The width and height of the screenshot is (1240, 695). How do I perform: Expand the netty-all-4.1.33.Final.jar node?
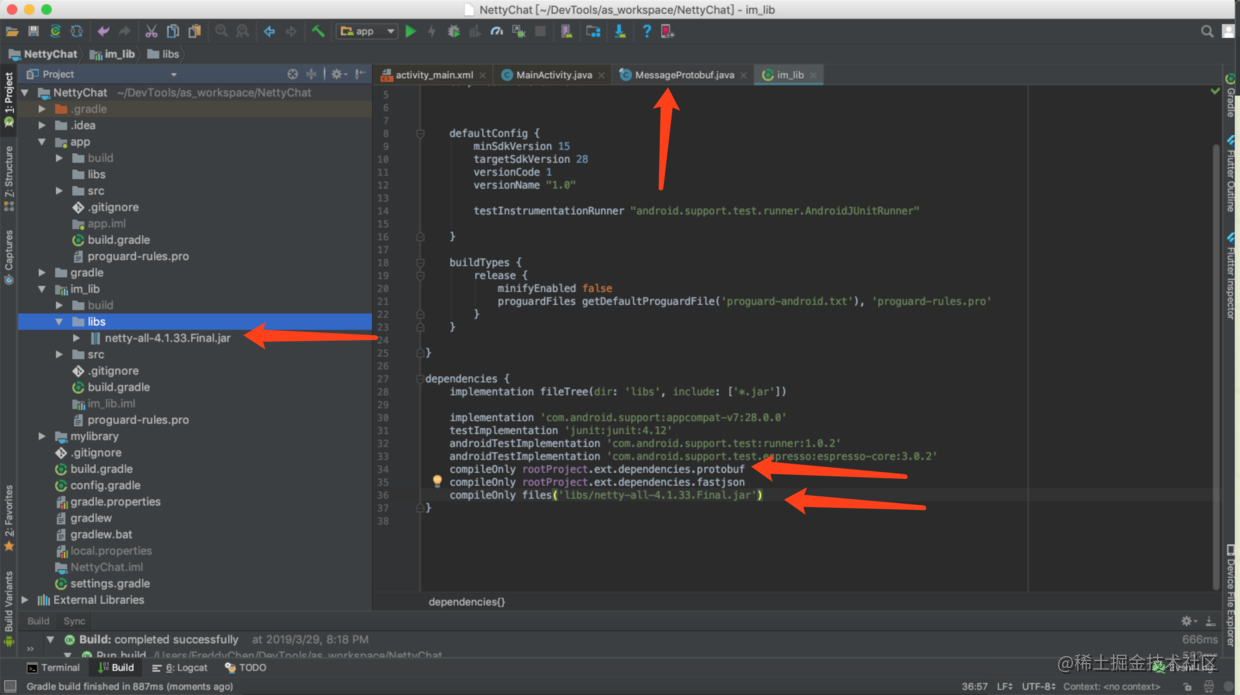point(76,338)
